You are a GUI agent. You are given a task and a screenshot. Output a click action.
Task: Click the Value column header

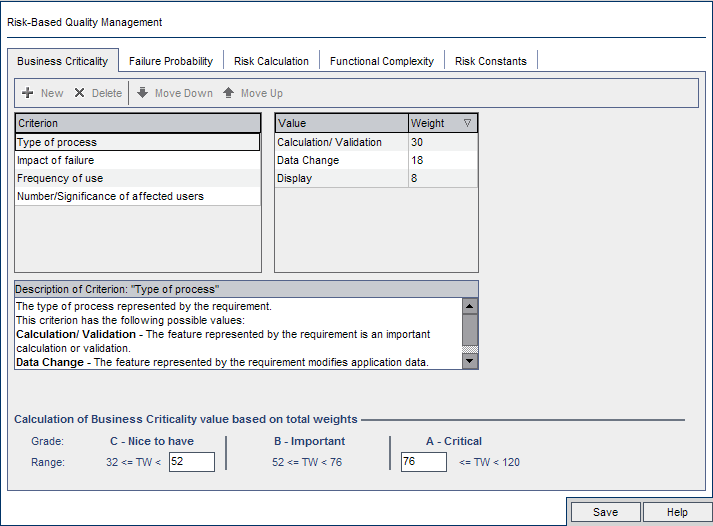[x=341, y=123]
